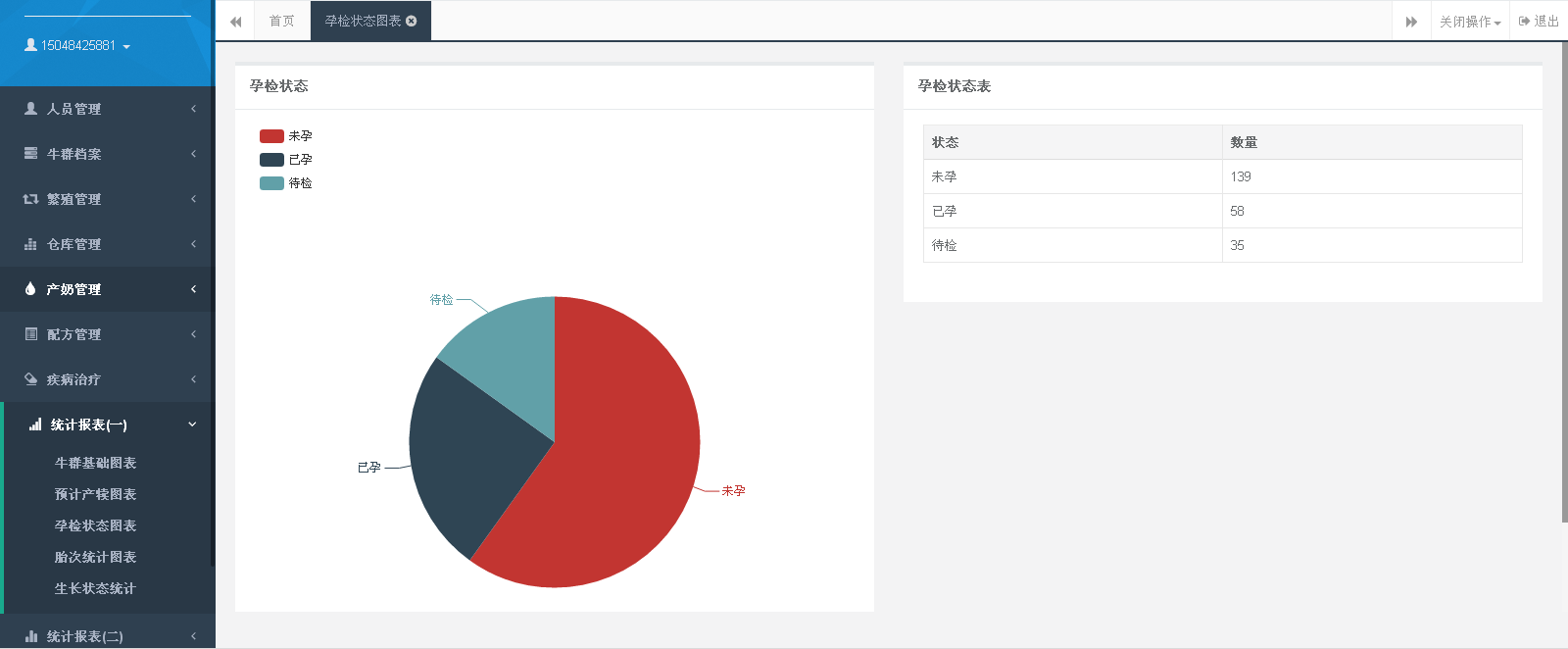
Task: Click the person icon next to 人员管理
Action: 30,109
